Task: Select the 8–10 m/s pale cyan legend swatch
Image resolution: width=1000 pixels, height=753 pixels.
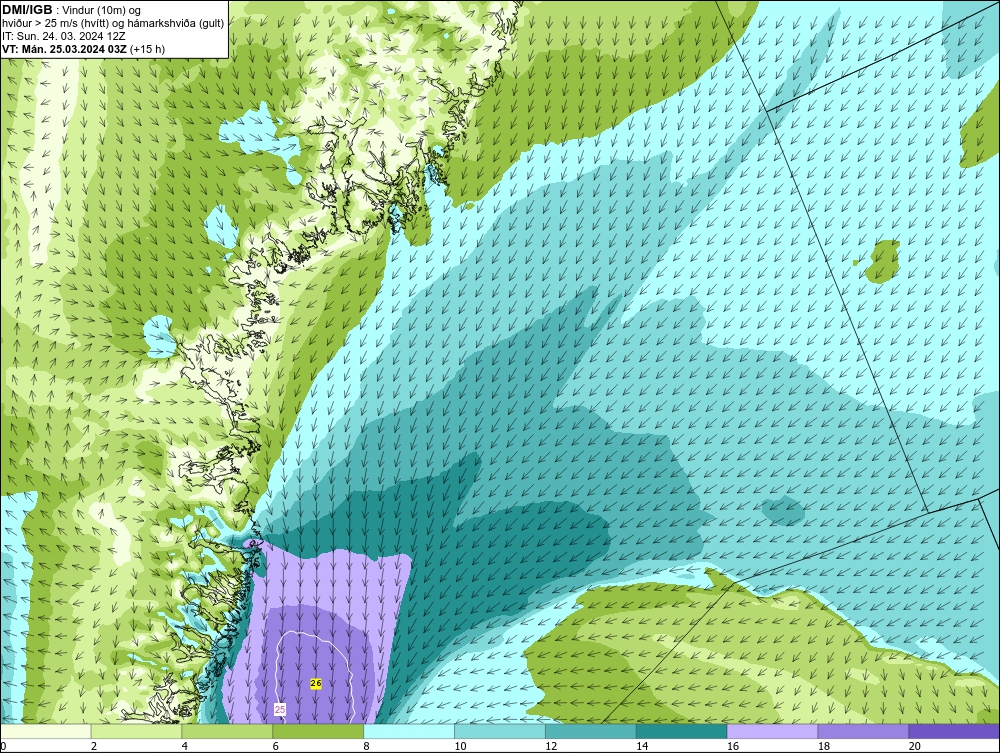Action: (x=409, y=731)
